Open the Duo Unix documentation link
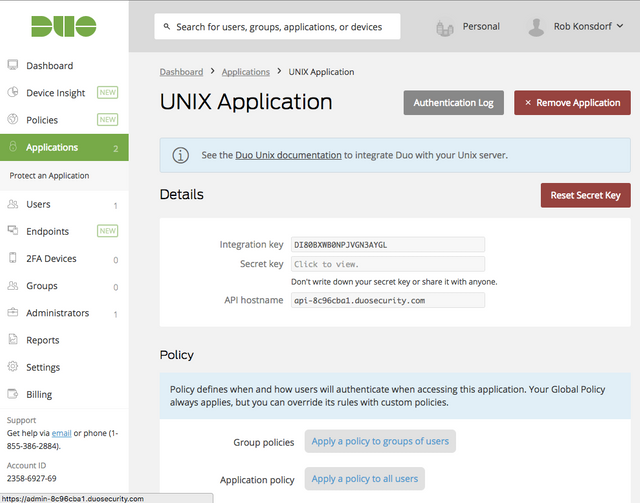The image size is (640, 503). click(x=288, y=155)
